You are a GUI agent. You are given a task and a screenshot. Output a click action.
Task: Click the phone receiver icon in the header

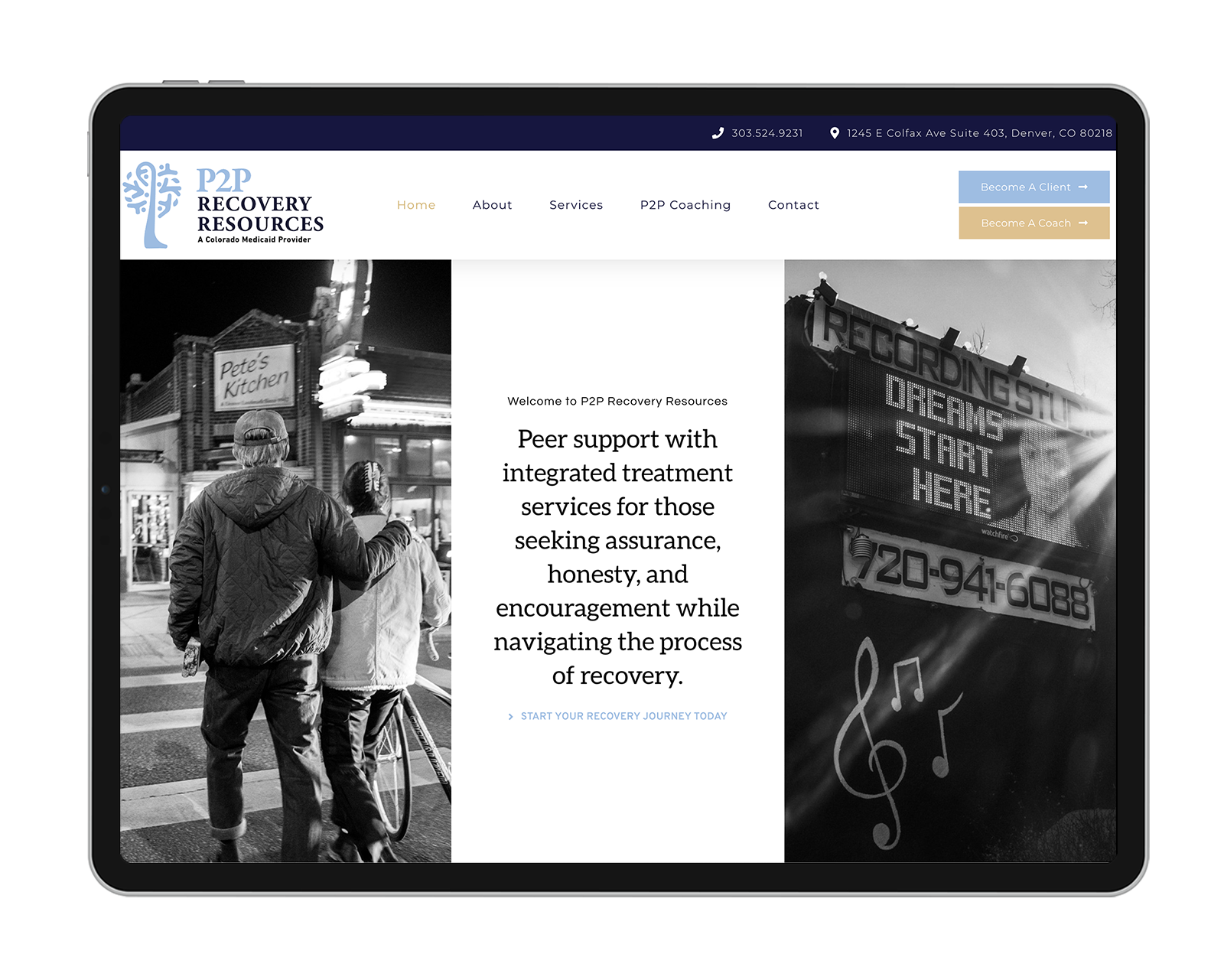[717, 133]
